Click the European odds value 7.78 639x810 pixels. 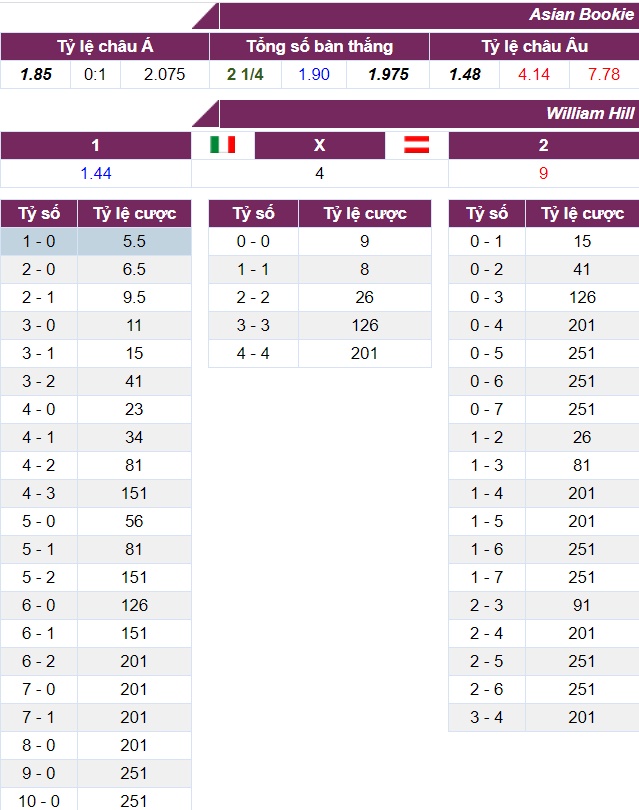pos(604,74)
